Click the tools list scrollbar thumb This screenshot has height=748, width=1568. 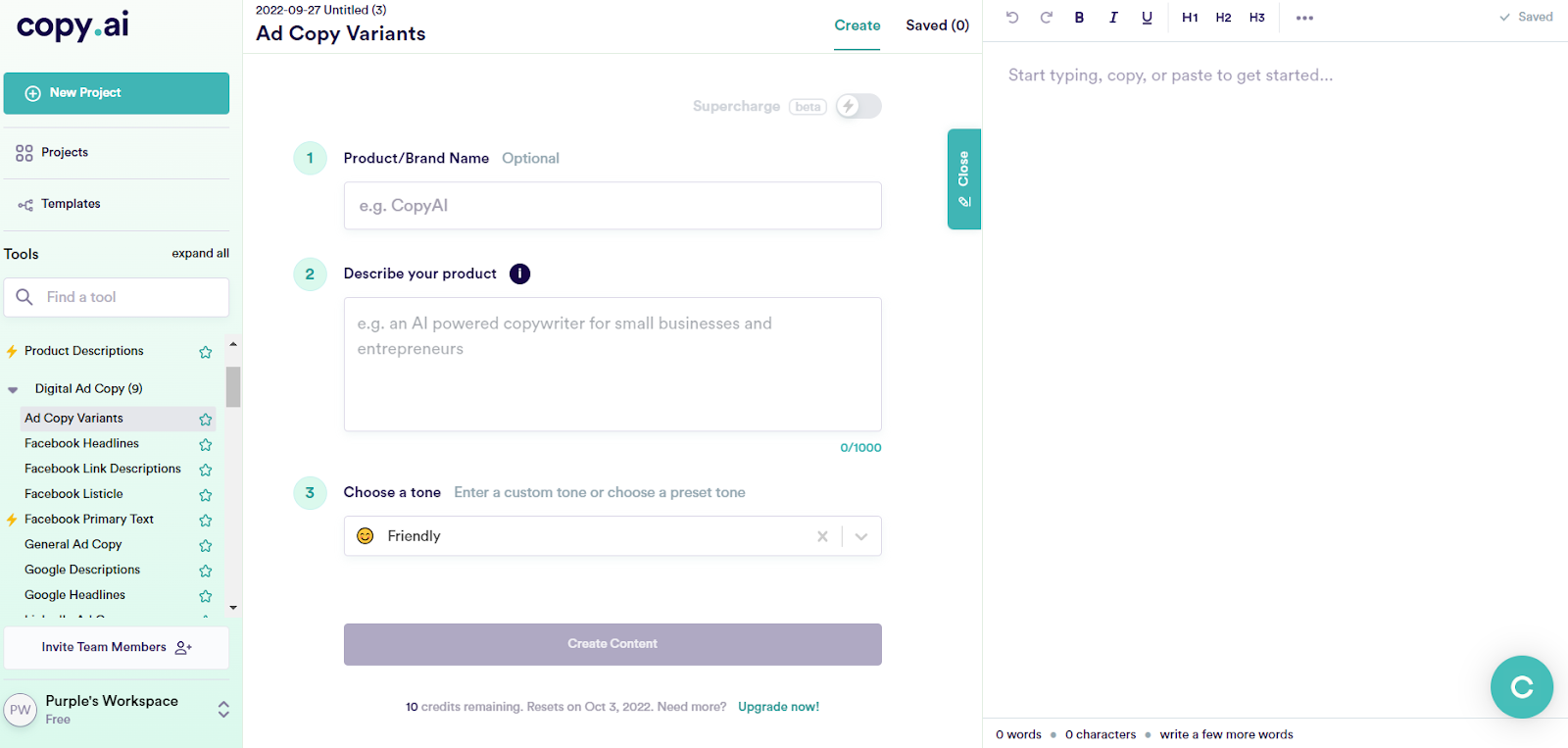point(233,386)
